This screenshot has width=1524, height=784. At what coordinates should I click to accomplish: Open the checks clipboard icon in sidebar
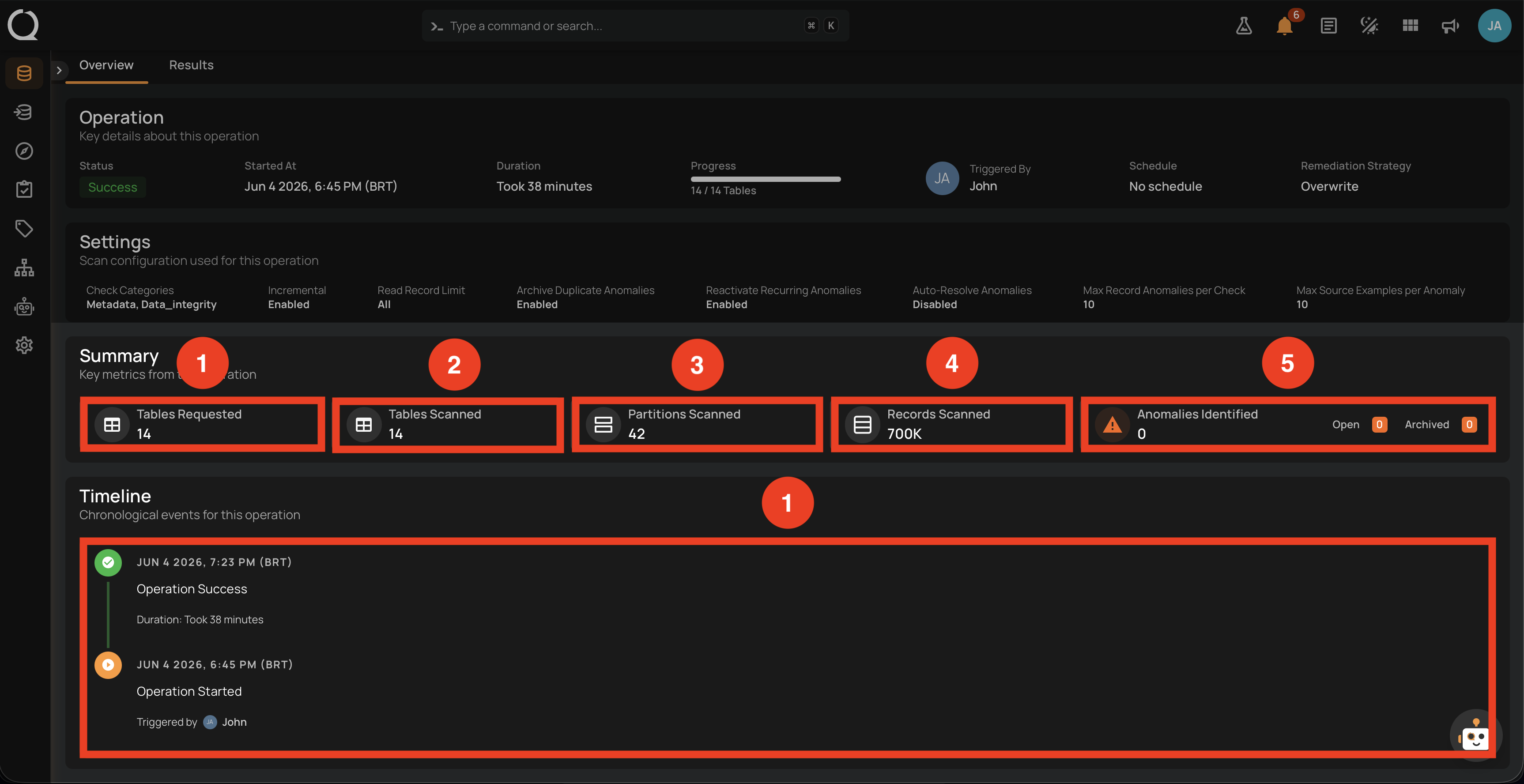click(24, 189)
